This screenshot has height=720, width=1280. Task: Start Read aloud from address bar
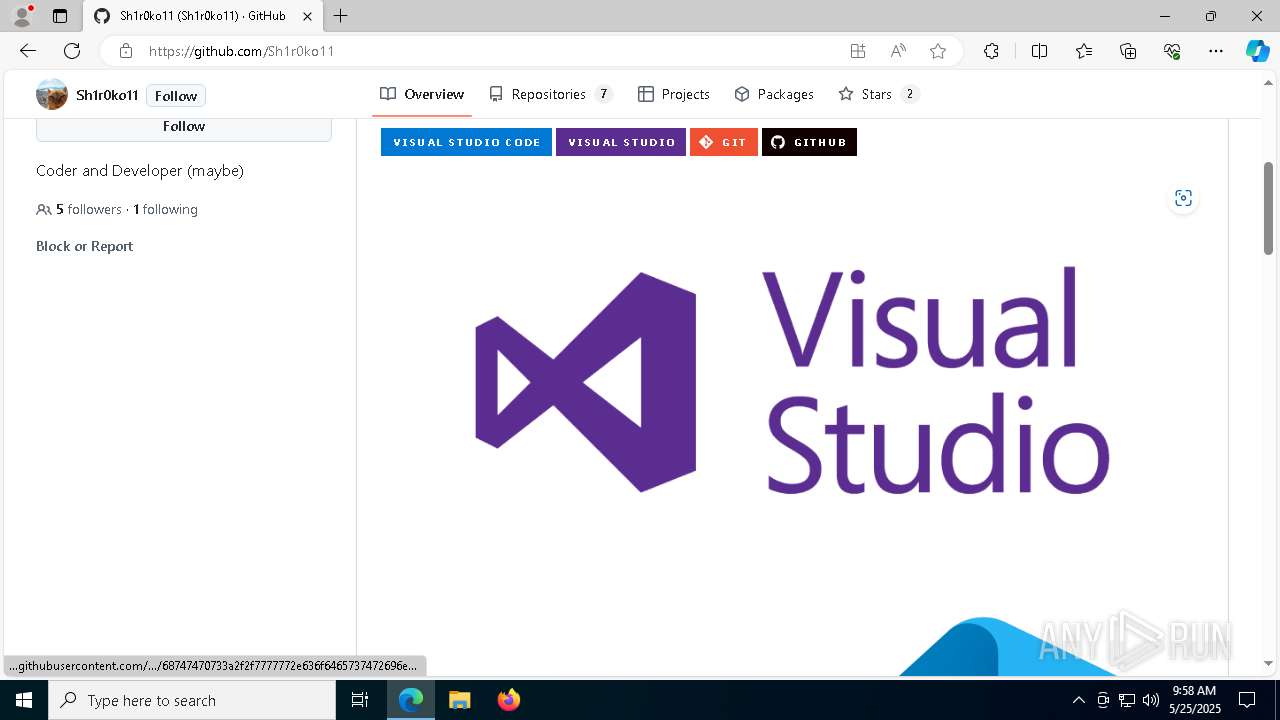(x=898, y=51)
